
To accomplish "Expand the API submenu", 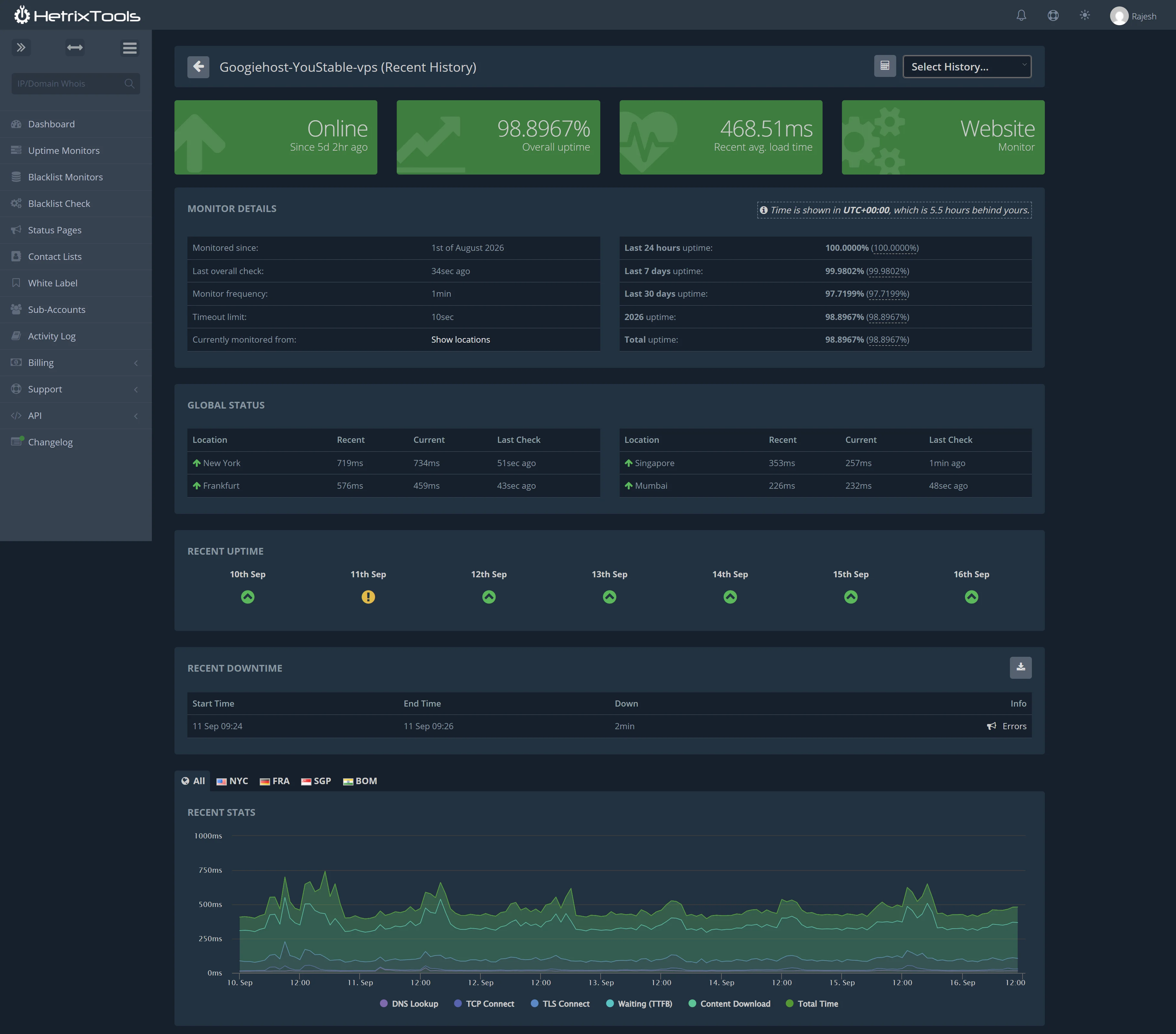I will pos(76,415).
